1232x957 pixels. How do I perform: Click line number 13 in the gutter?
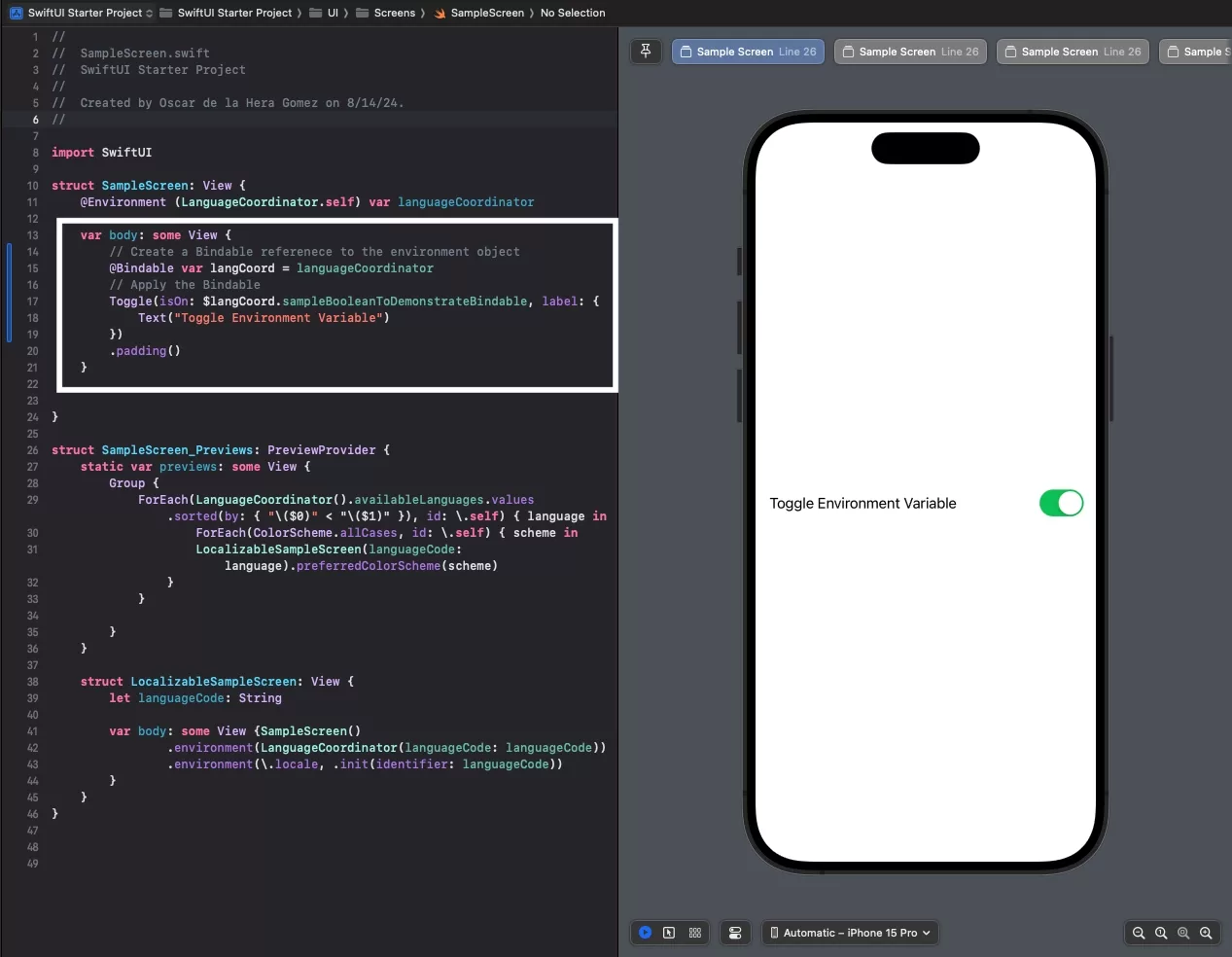pyautogui.click(x=32, y=235)
